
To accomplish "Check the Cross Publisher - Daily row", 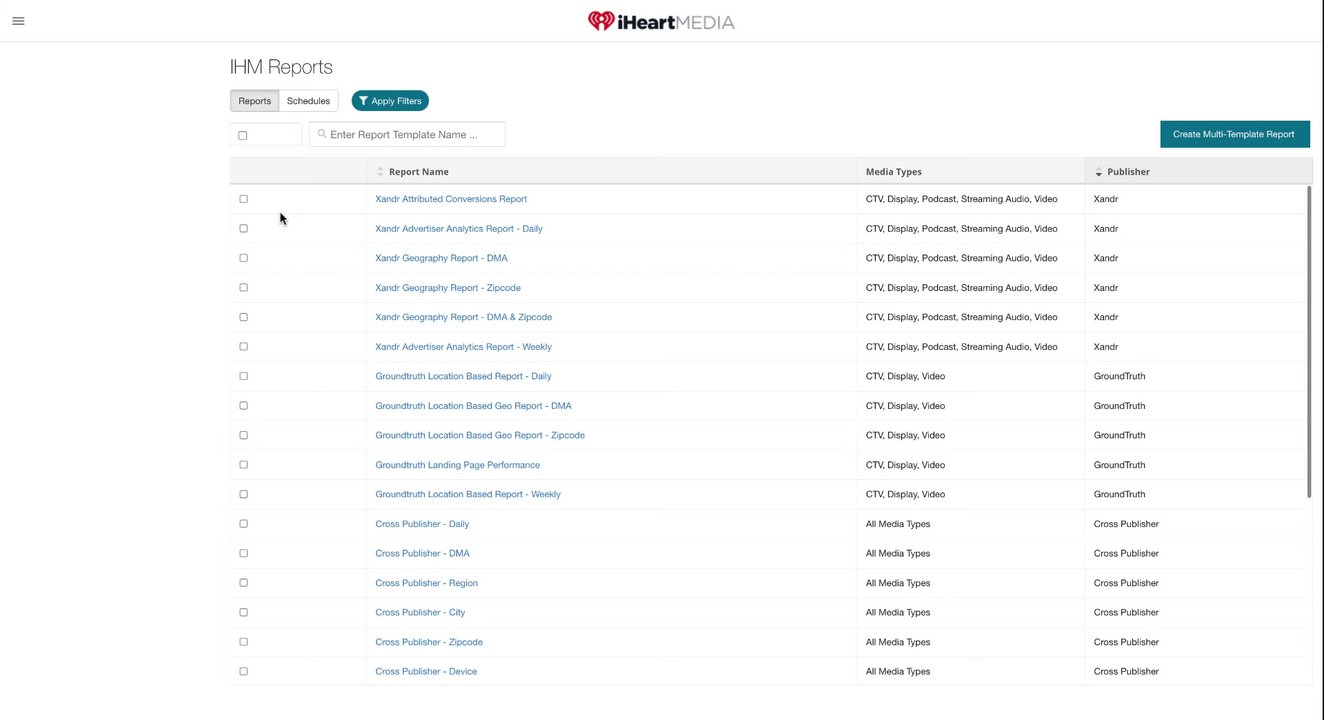I will tap(243, 524).
